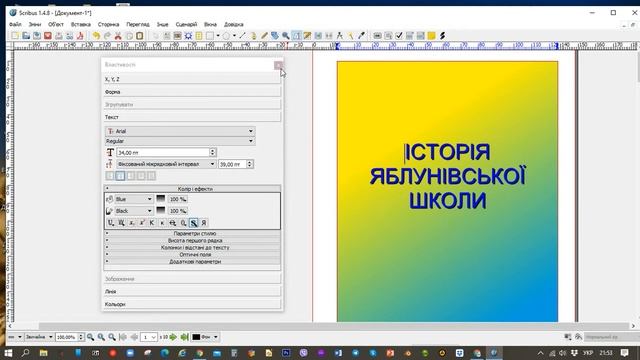The height and width of the screenshot is (360, 640).
Task: Open the X, Y, Z properties tab
Action: [192, 79]
